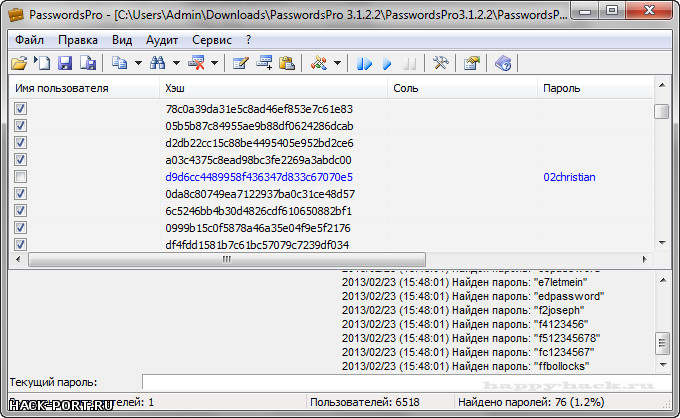The height and width of the screenshot is (418, 680).
Task: Uncheck the checkbox for hash df4fdd1581b7c61bc57079c7239df034
Action: click(x=20, y=244)
